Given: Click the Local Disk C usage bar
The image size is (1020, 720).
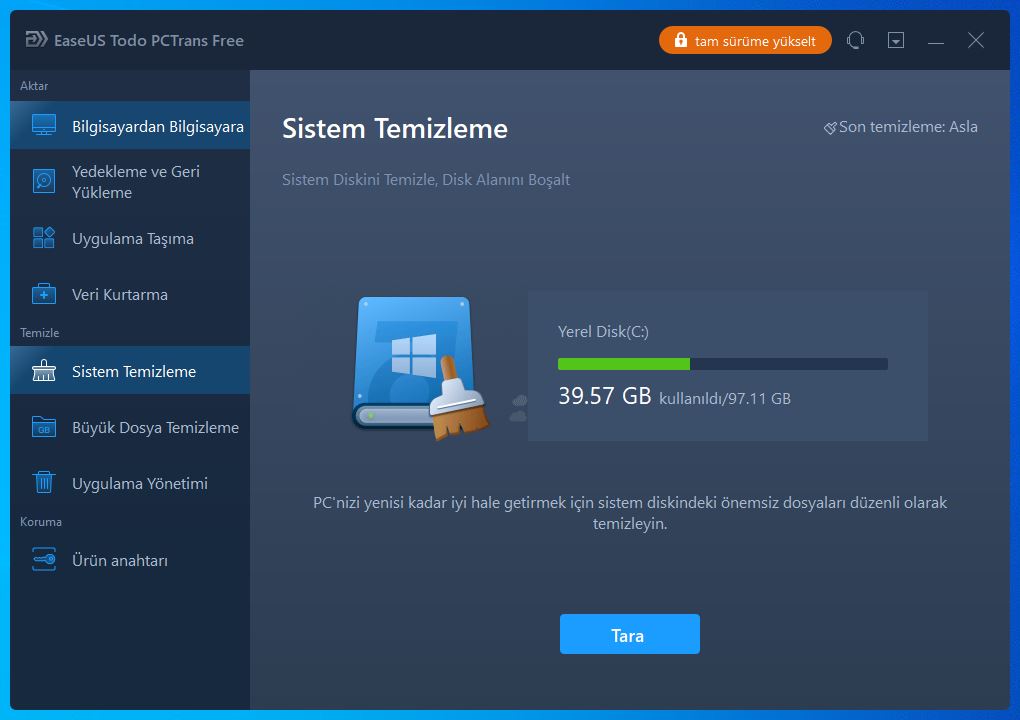Looking at the screenshot, I should point(723,364).
